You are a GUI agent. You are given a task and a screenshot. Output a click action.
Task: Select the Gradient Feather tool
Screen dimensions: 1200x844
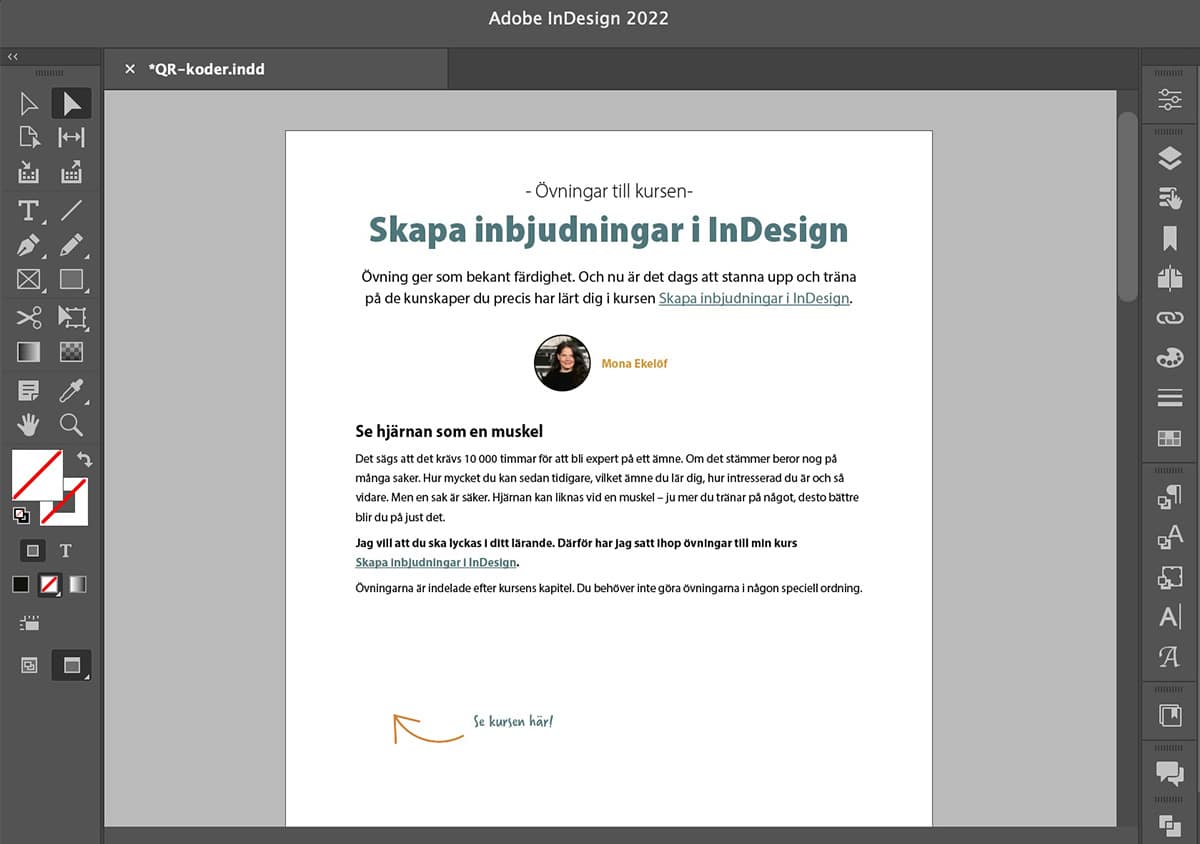click(x=71, y=352)
